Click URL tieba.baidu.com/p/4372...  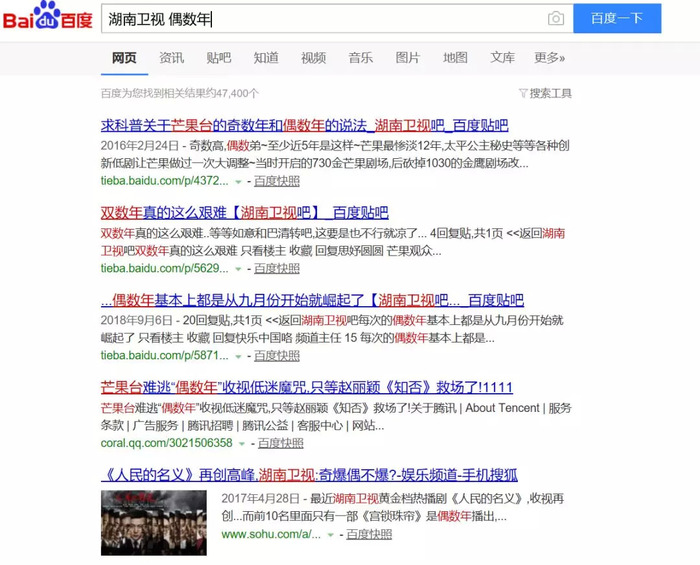point(165,181)
